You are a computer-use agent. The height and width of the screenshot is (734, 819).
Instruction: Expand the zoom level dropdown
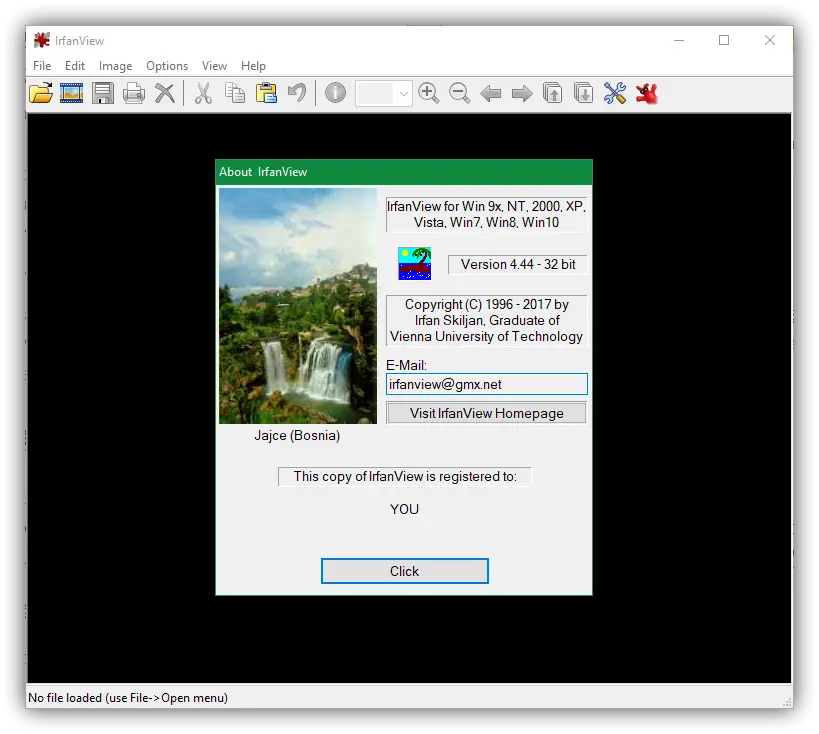pos(403,94)
